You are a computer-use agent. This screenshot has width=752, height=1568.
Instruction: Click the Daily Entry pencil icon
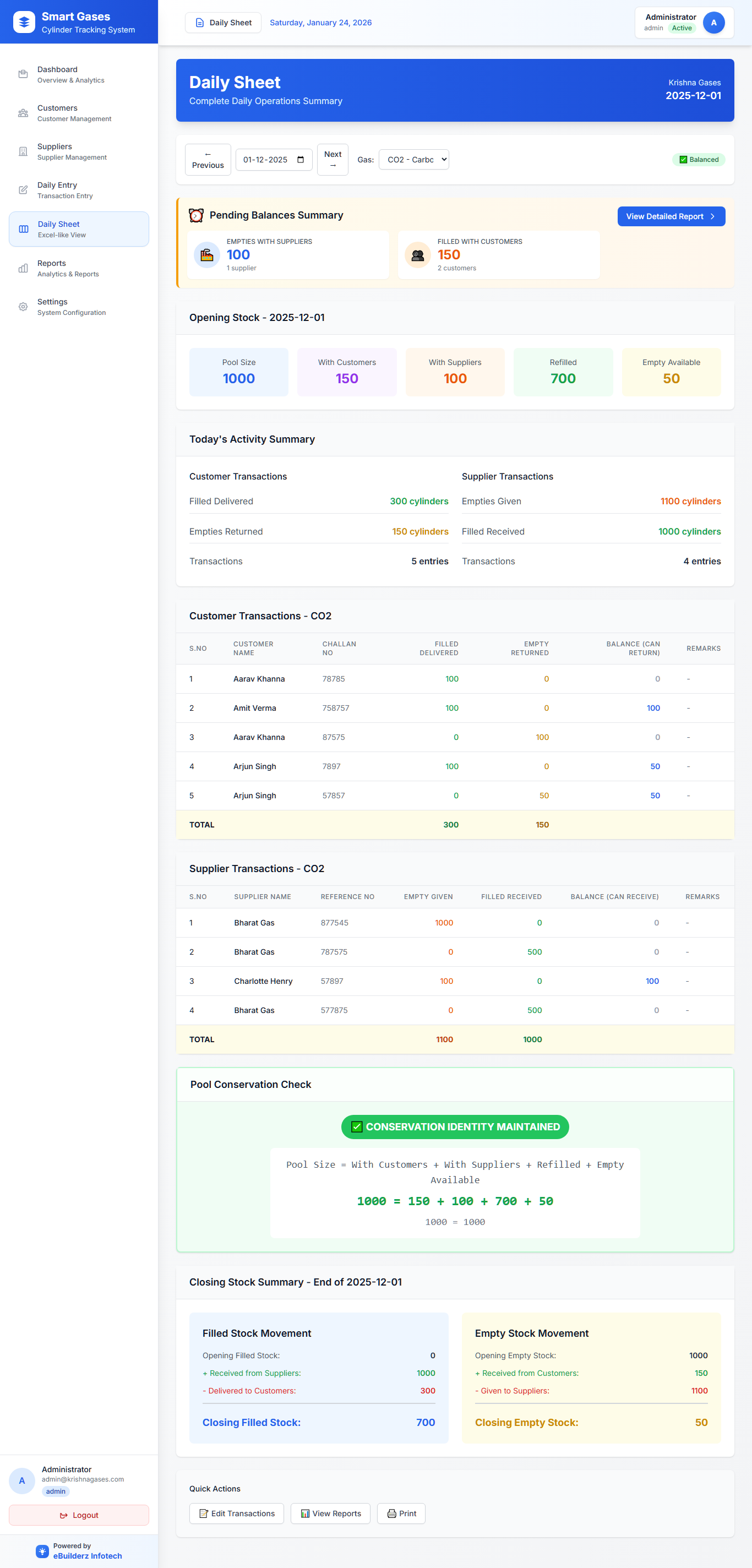pyautogui.click(x=23, y=190)
